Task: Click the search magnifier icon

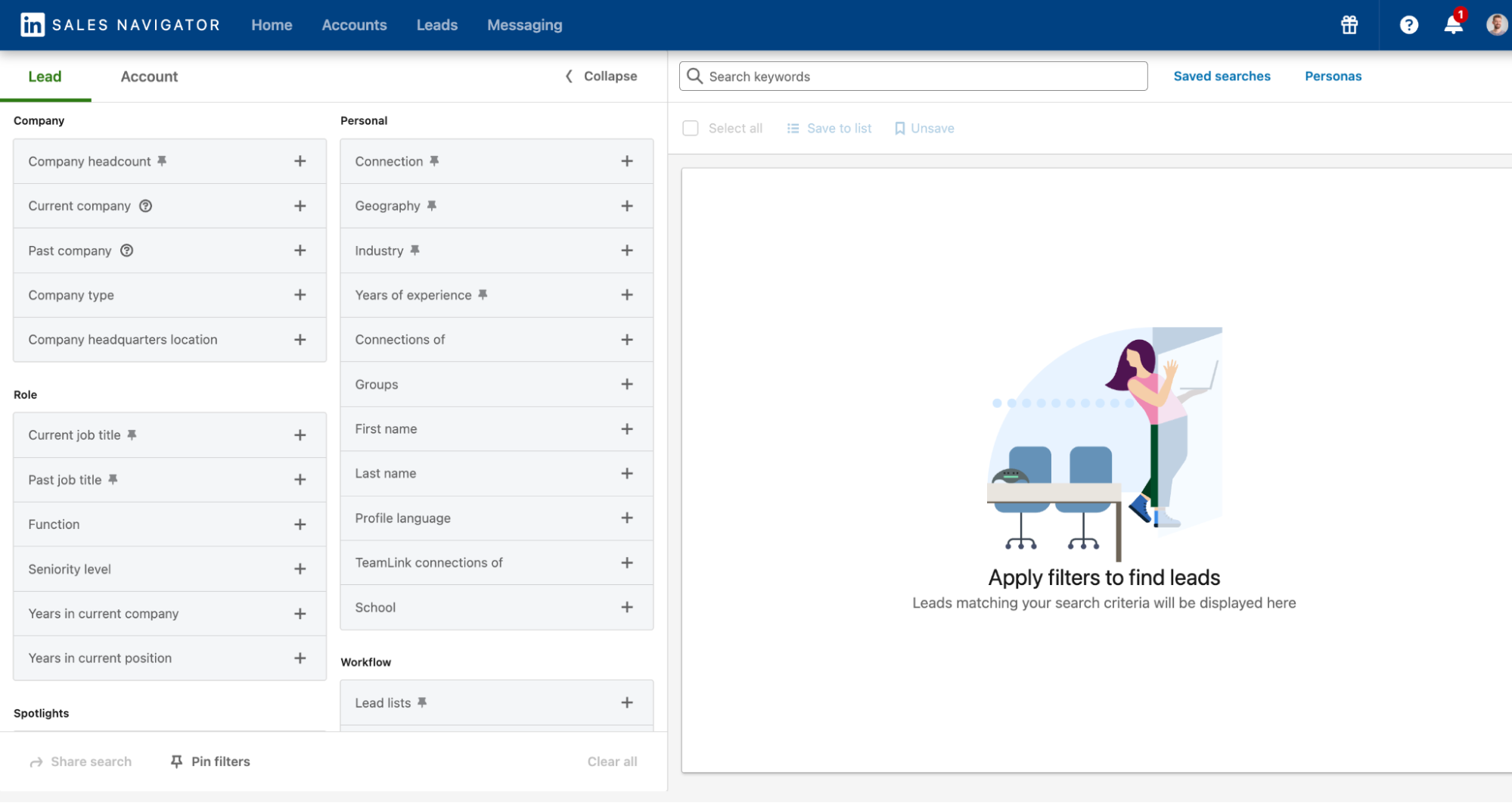Action: [694, 76]
